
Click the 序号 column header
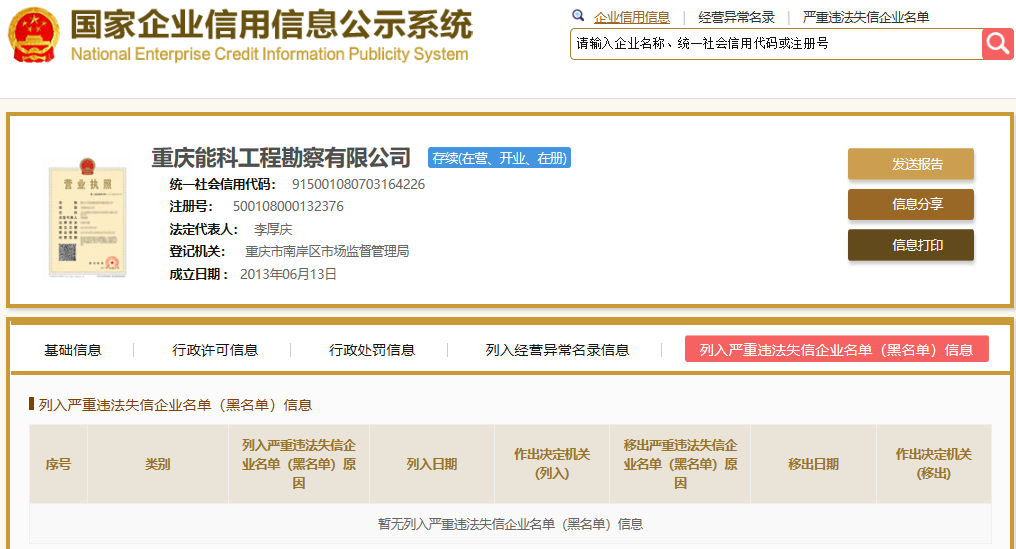58,464
